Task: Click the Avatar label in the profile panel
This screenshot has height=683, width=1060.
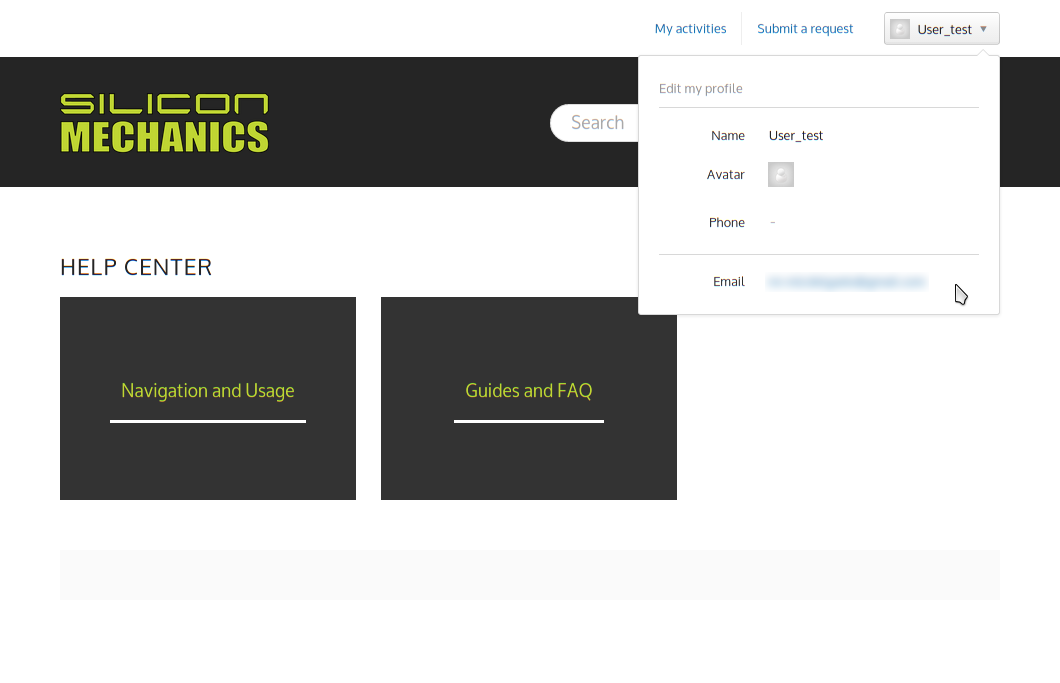Action: coord(725,174)
